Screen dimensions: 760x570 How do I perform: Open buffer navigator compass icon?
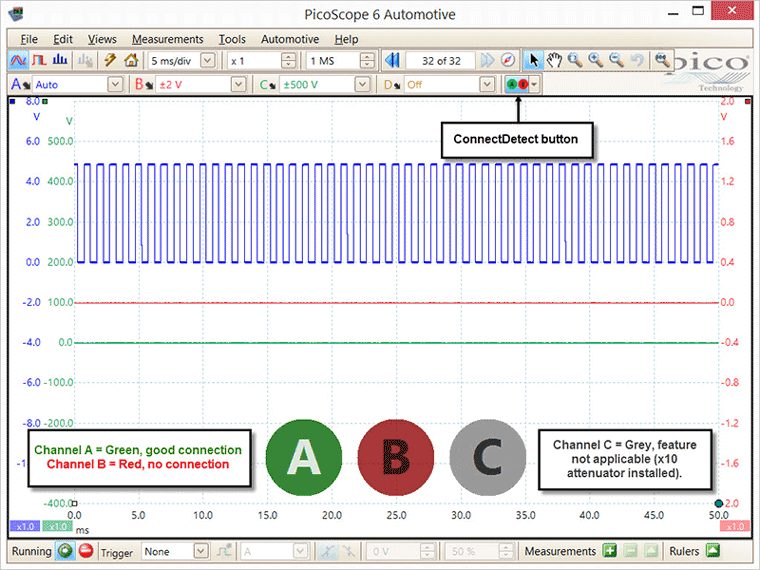(507, 61)
